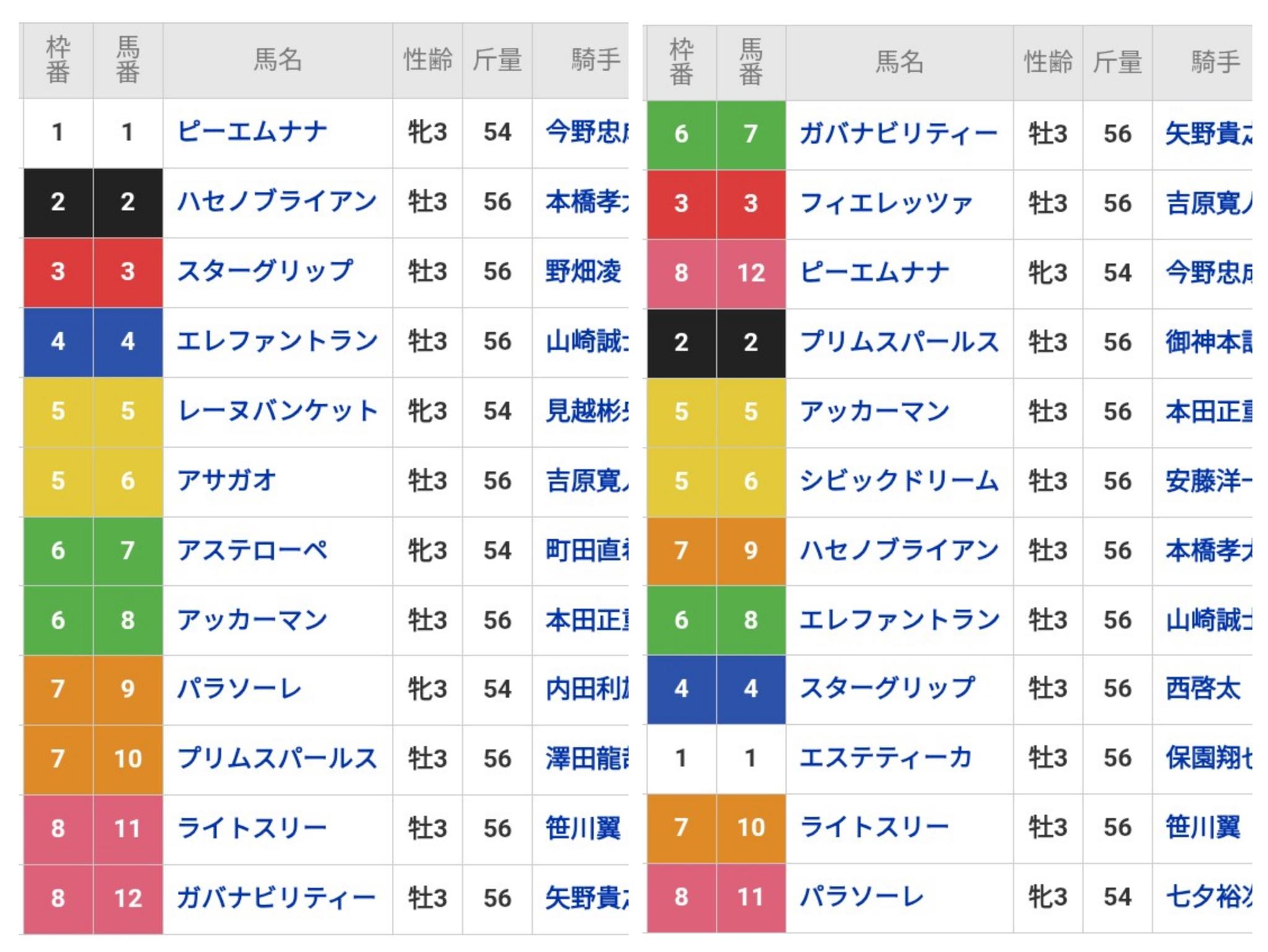This screenshot has height=952, width=1268.
Task: Open the レーヌバンケット horse entry
Action: coord(277,411)
